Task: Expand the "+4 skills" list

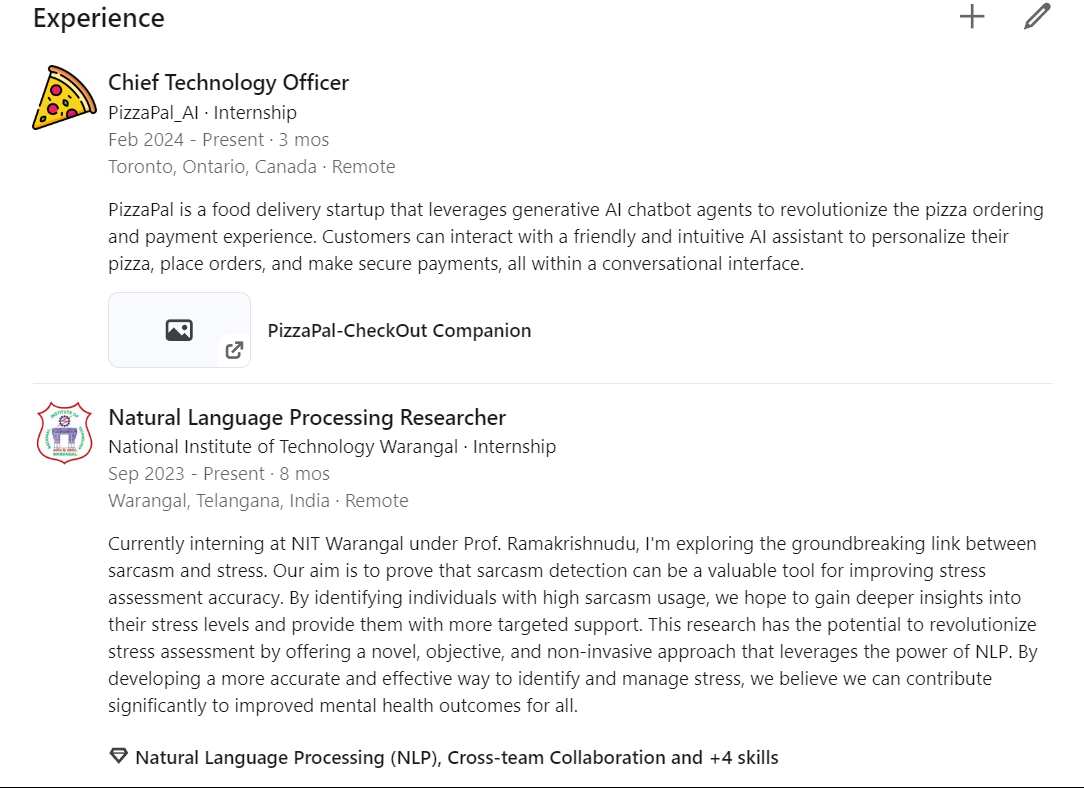Action: click(743, 757)
